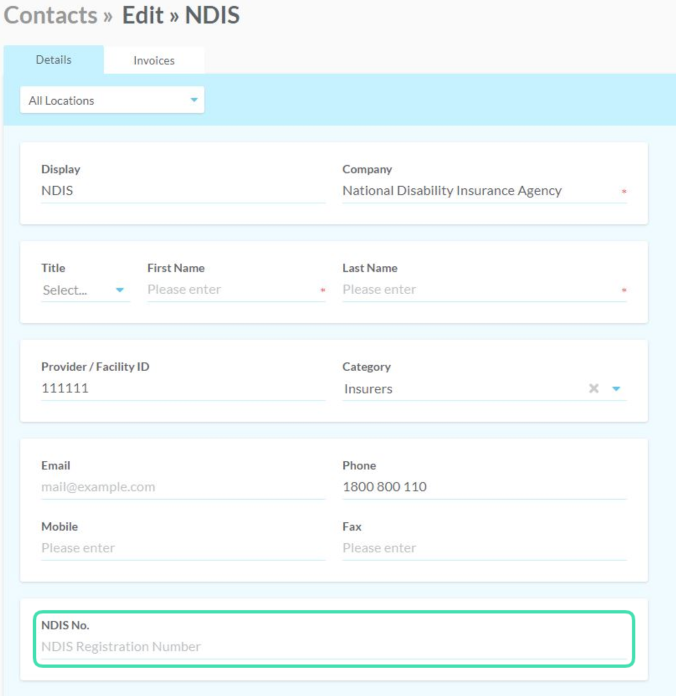
Task: Open the All Locations dropdown
Action: [112, 100]
